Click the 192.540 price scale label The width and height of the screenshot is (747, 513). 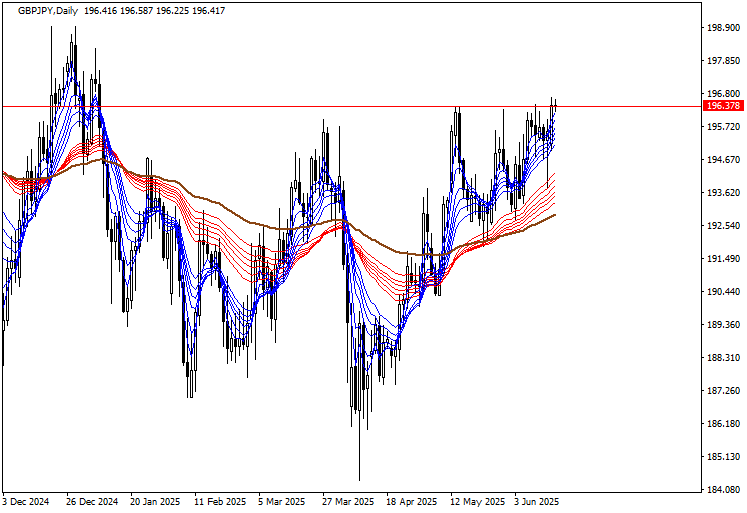tap(723, 226)
